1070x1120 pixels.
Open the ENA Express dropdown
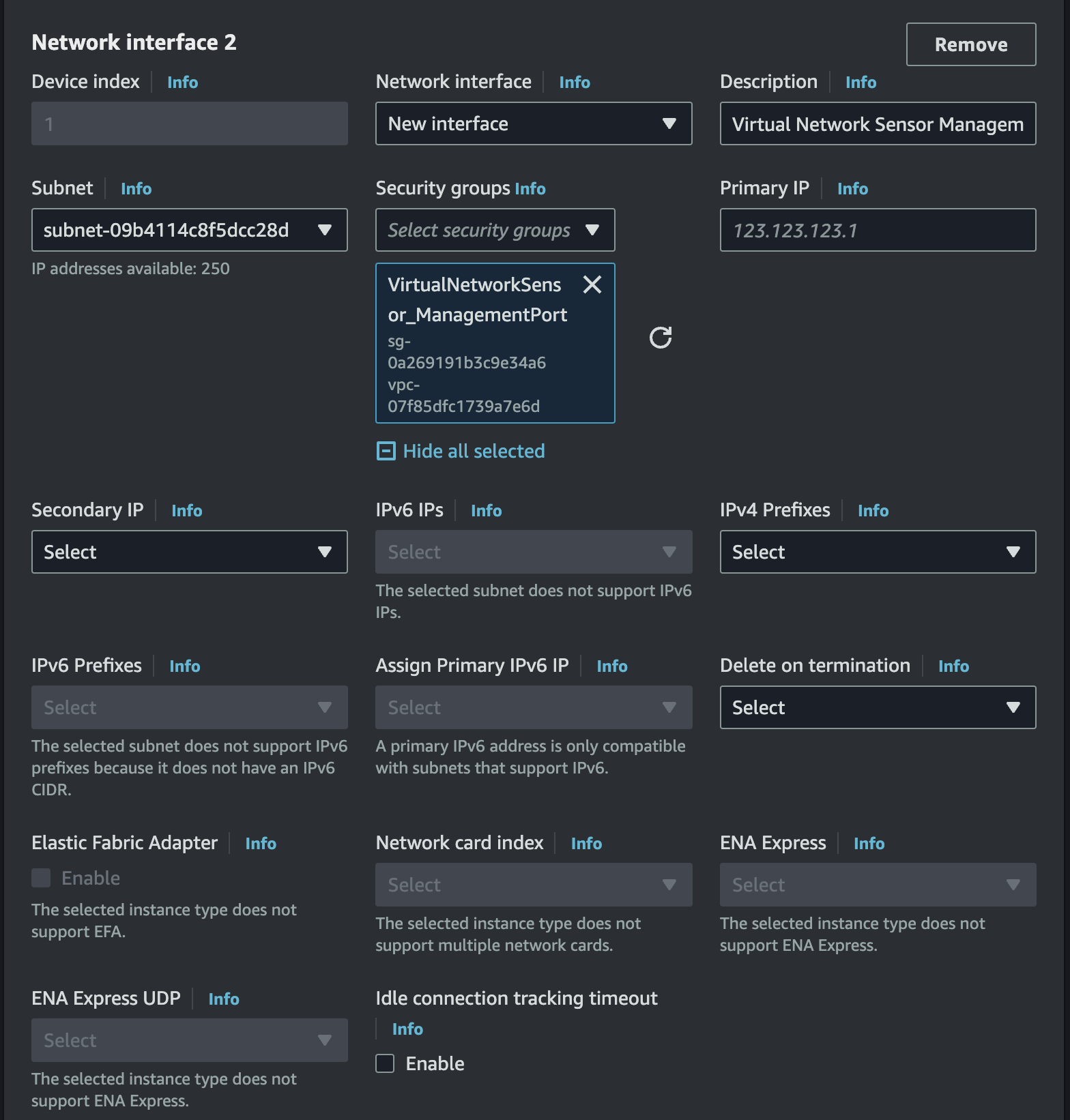click(878, 885)
